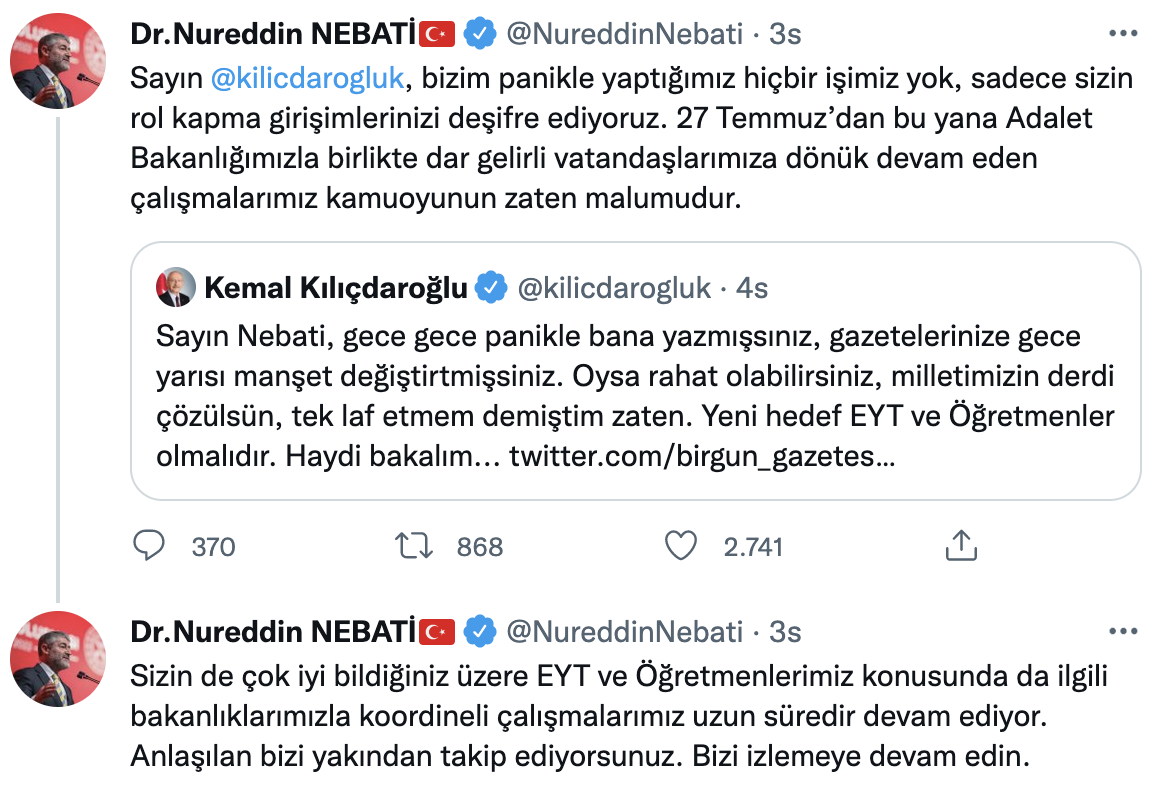Screen dimensions: 1174x796
Task: Open the more options menu on top tweet
Action: point(1123,31)
